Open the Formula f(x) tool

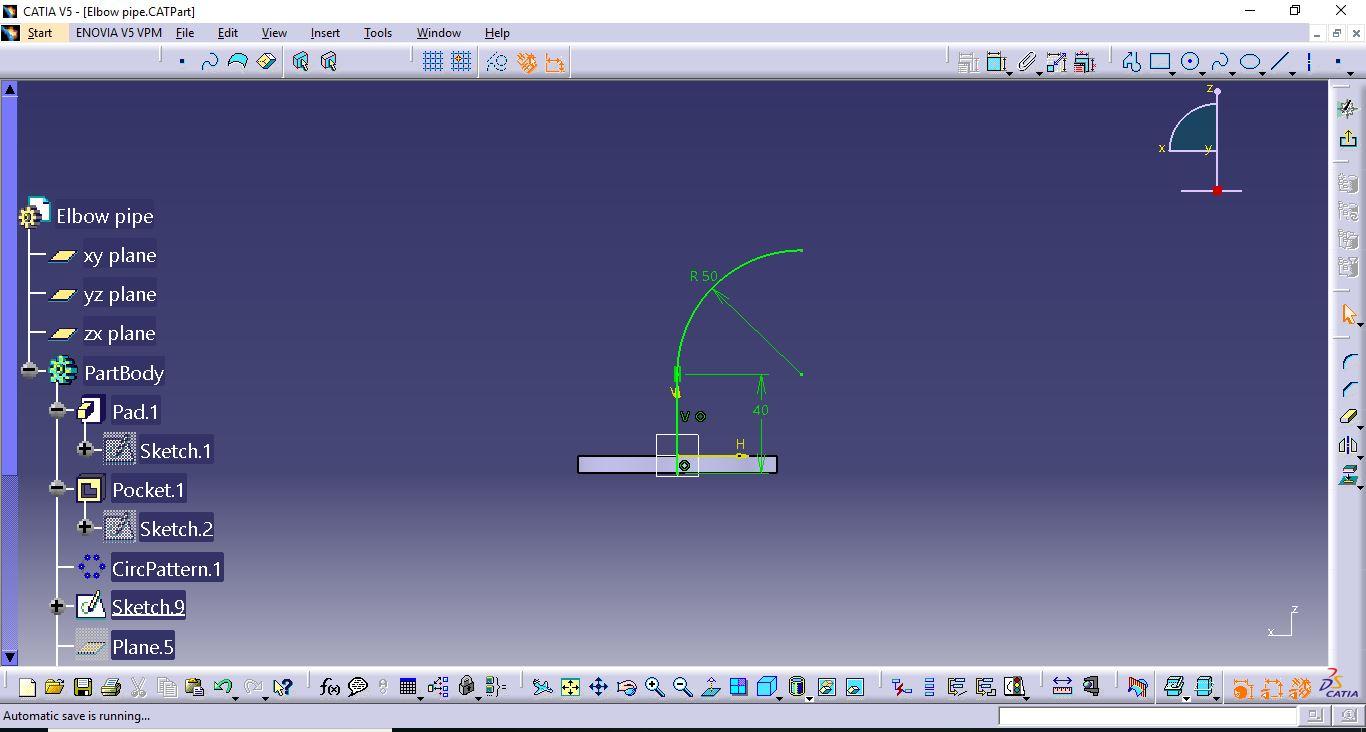[329, 687]
